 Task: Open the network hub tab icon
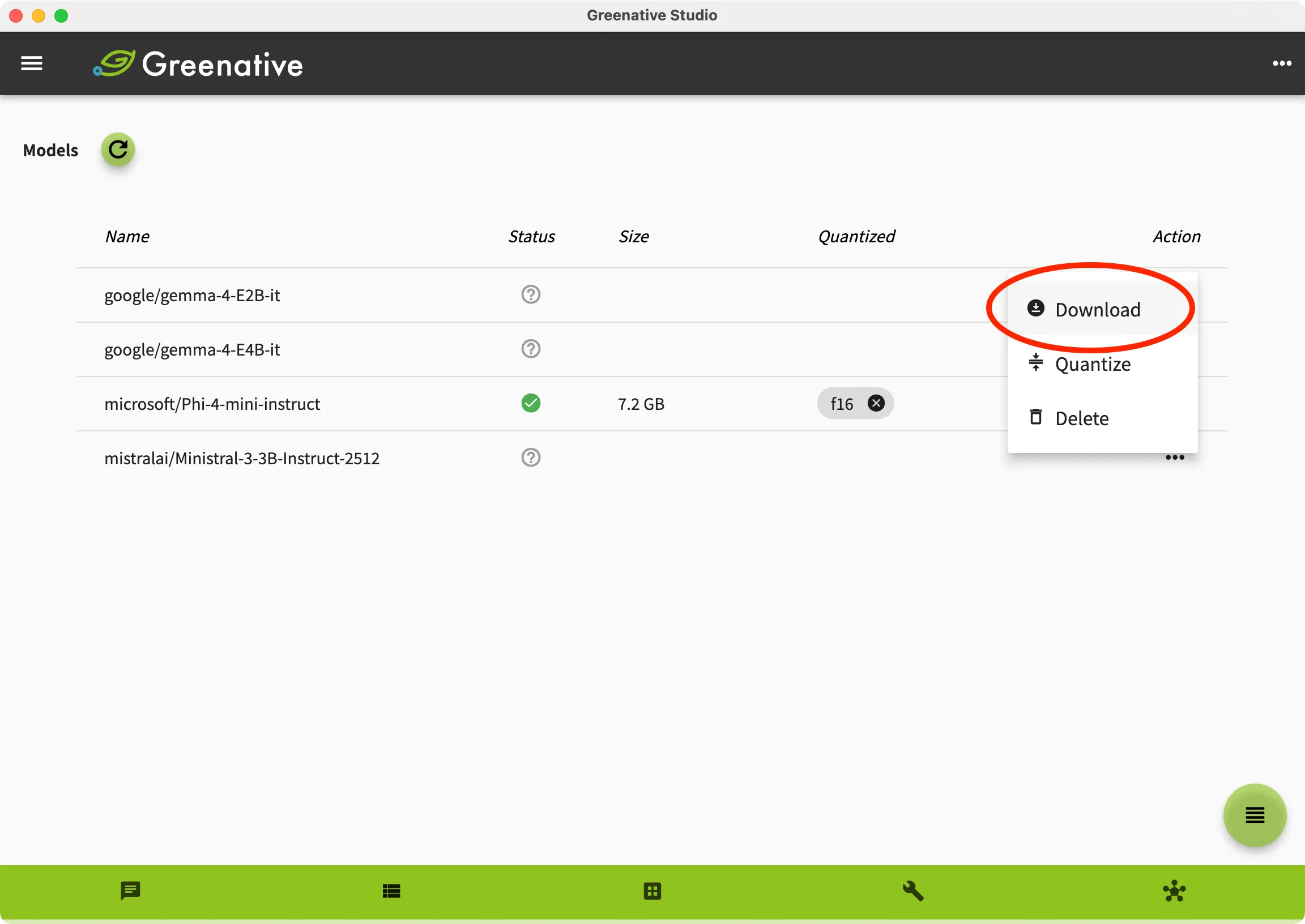[1174, 891]
